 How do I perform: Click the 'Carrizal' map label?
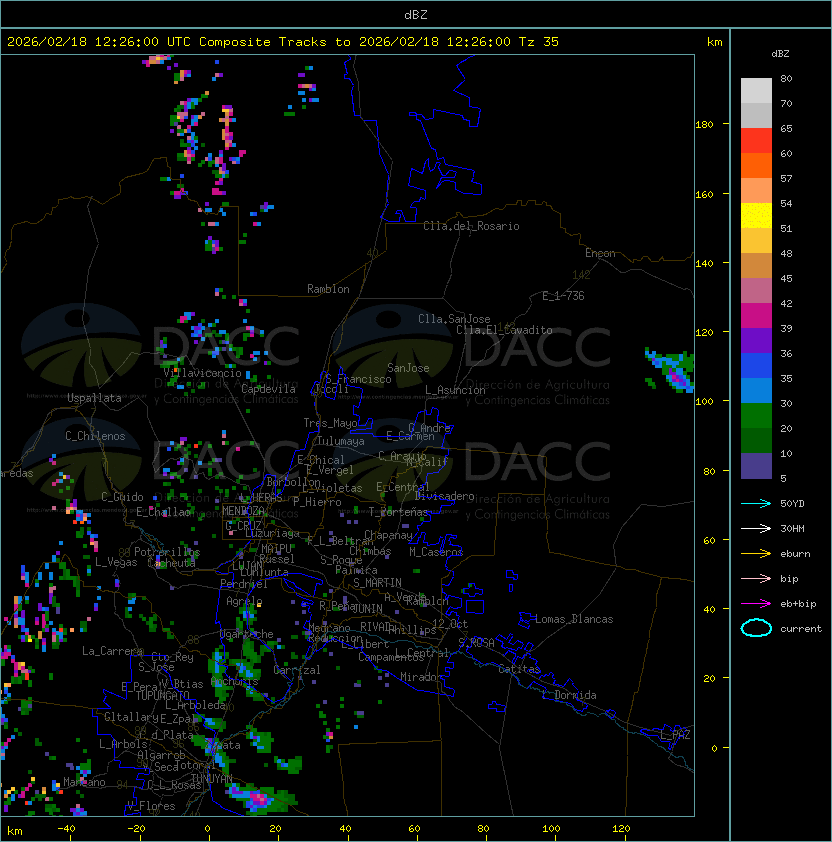pyautogui.click(x=297, y=670)
